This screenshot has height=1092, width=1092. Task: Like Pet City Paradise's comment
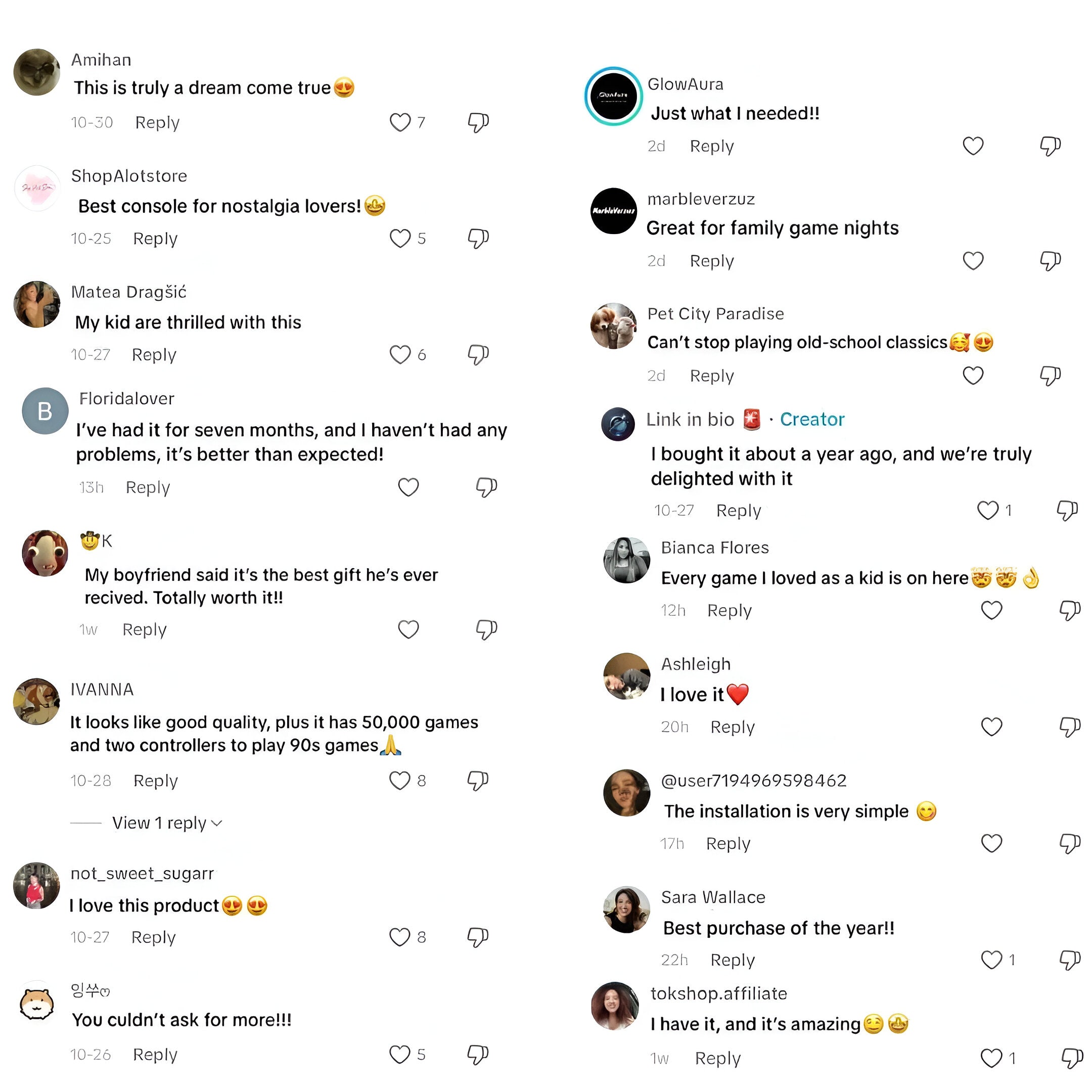click(973, 375)
